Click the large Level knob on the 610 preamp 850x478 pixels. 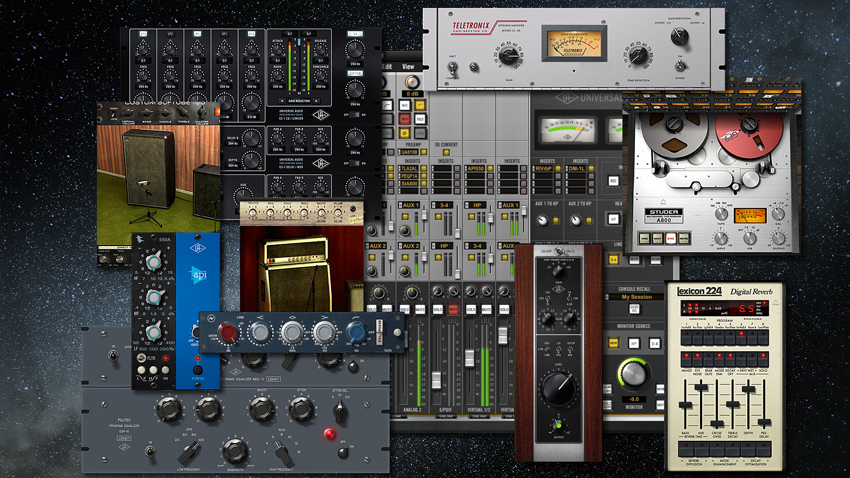click(x=558, y=388)
